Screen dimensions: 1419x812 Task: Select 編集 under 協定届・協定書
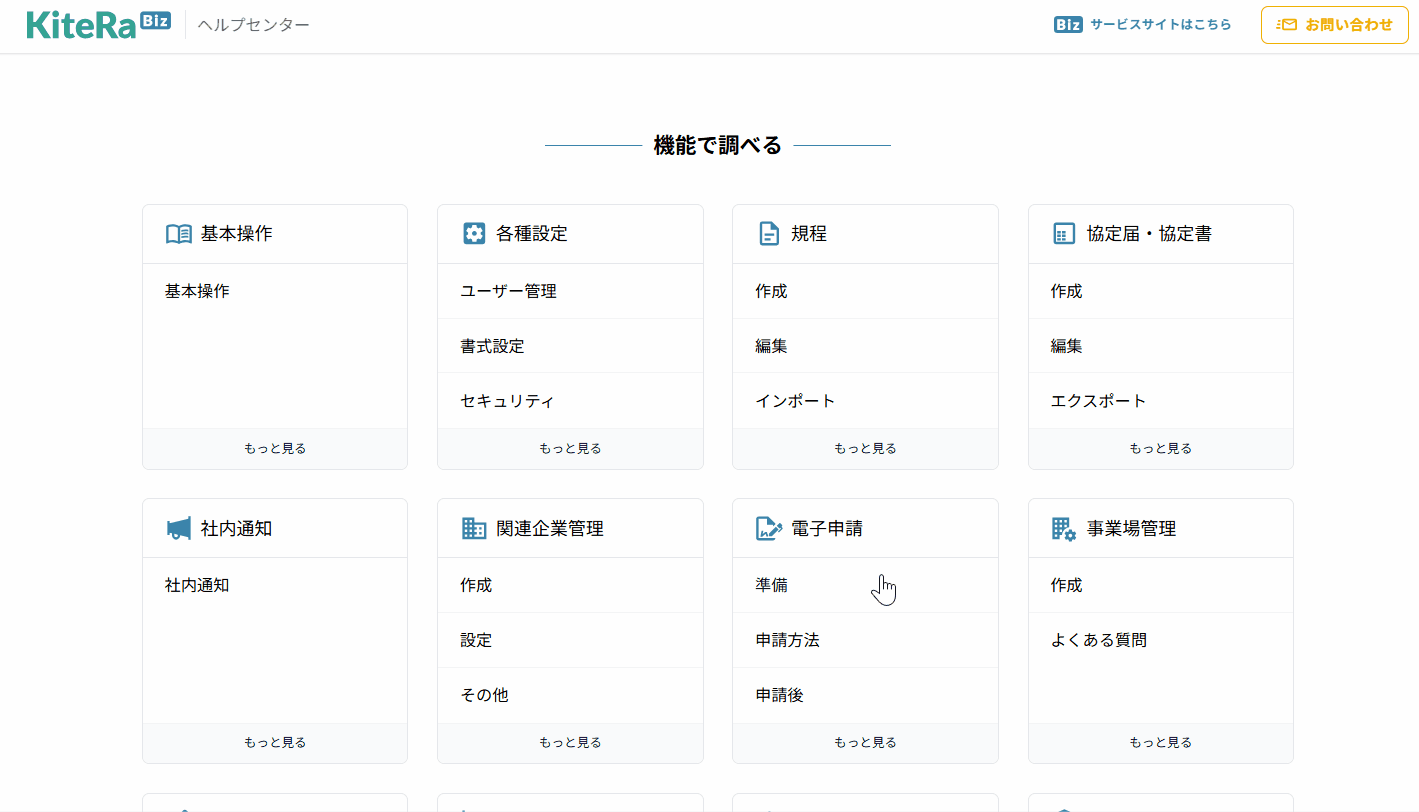1161,346
